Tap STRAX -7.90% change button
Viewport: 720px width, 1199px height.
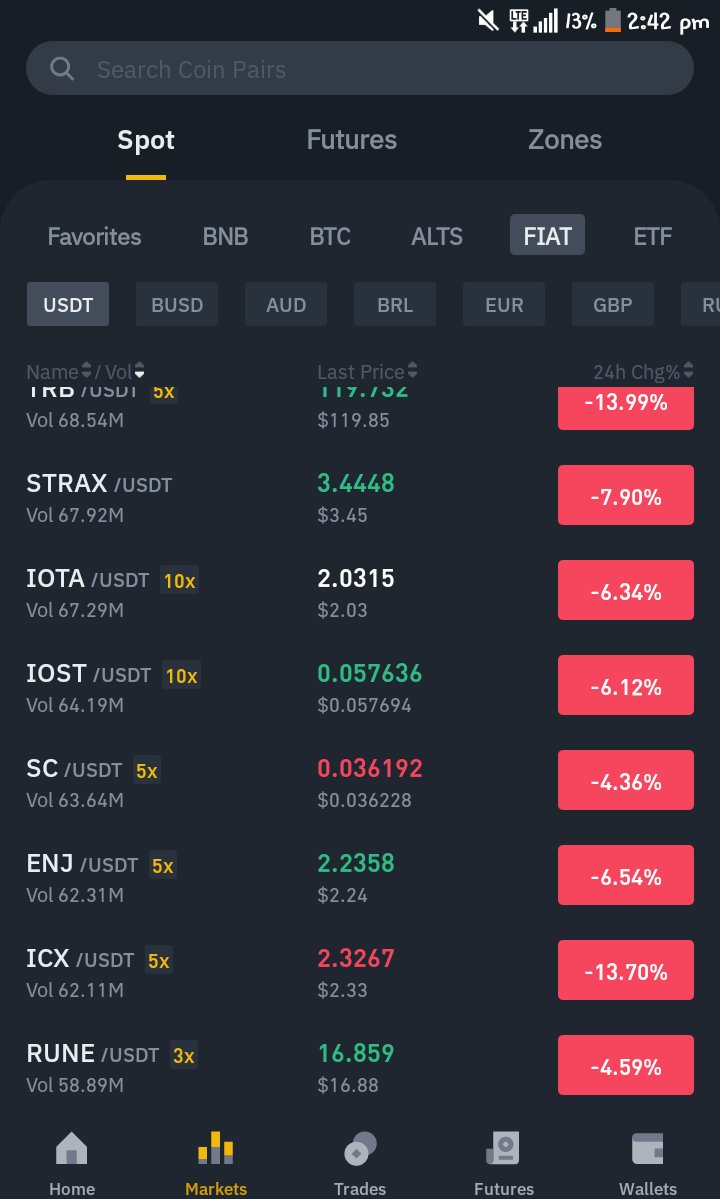pos(626,496)
